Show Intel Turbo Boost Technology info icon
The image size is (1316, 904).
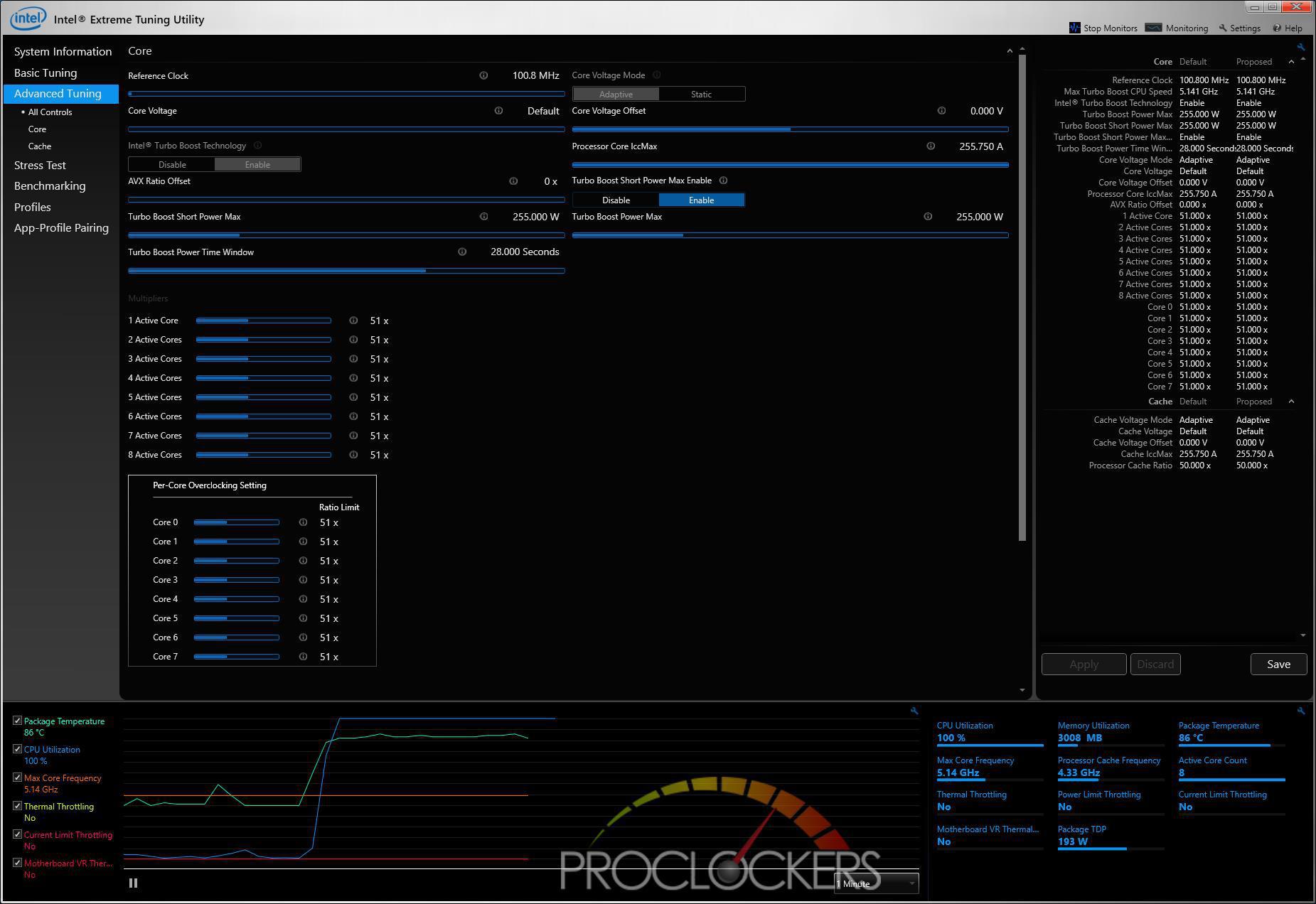[257, 146]
